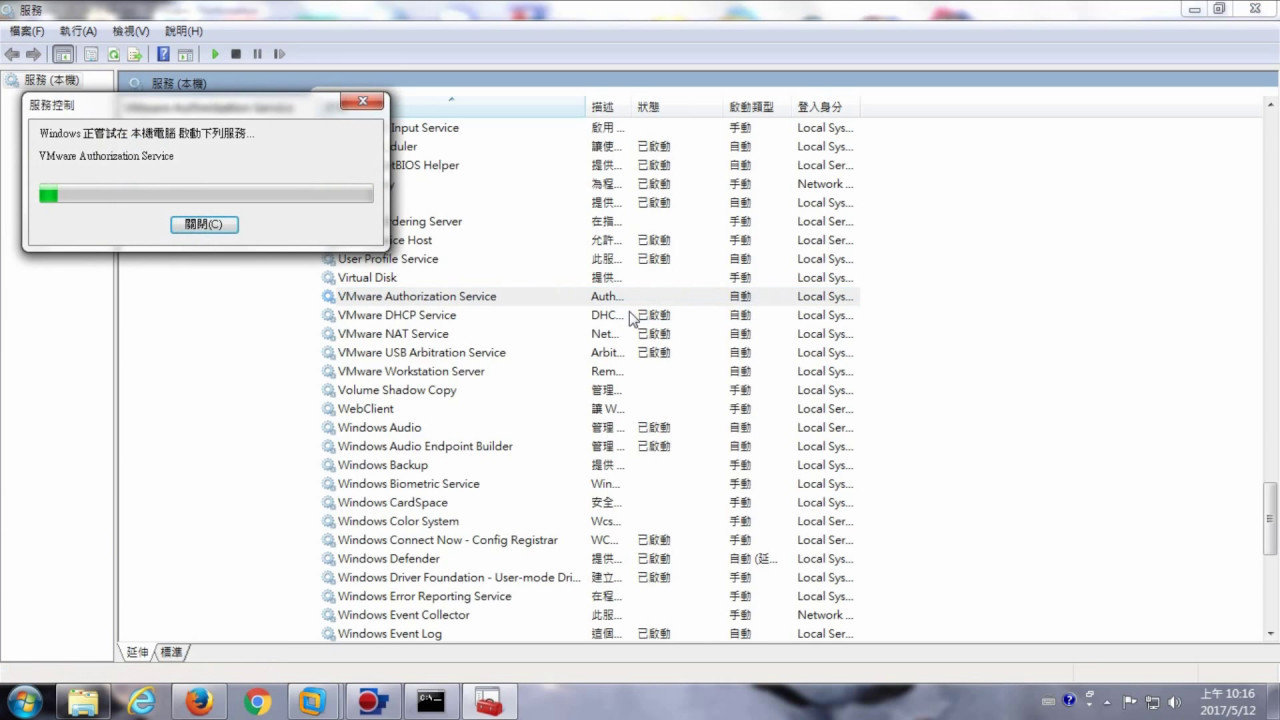Select the Windows Color System service

pos(589,521)
